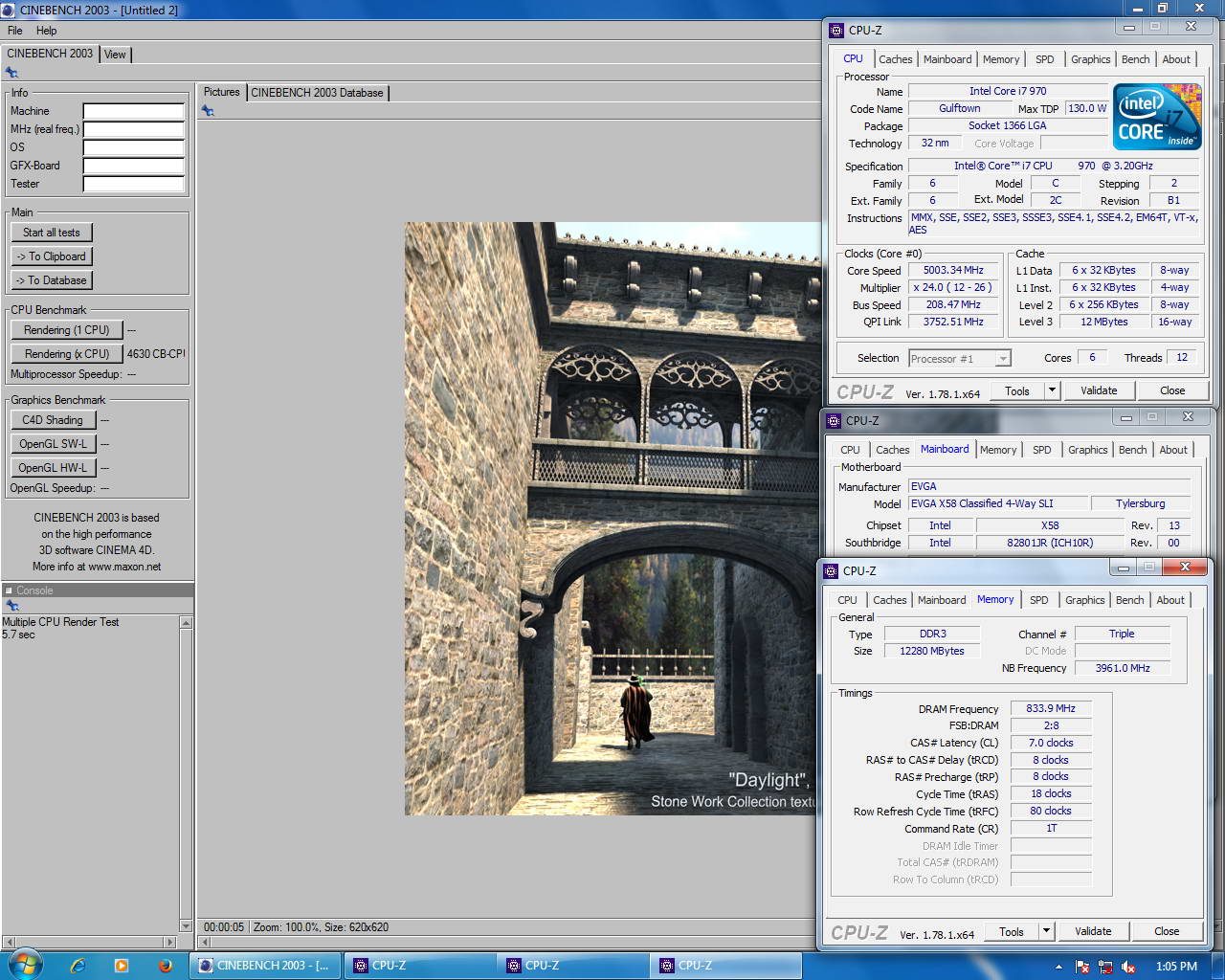This screenshot has height=980, width=1225.
Task: Click the Intel Core i7 inside logo
Action: coord(1156,117)
